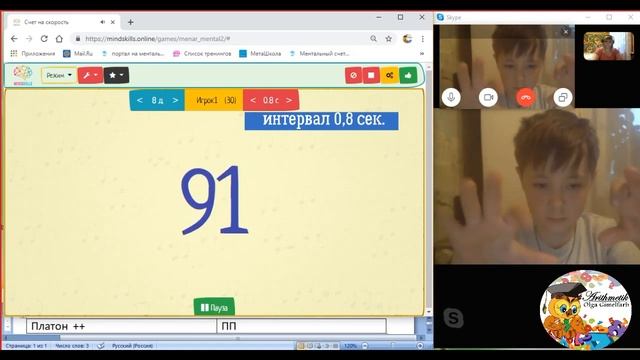The height and width of the screenshot is (360, 640).
Task: Click Русский (Россия) language indicator
Action: coord(132,346)
